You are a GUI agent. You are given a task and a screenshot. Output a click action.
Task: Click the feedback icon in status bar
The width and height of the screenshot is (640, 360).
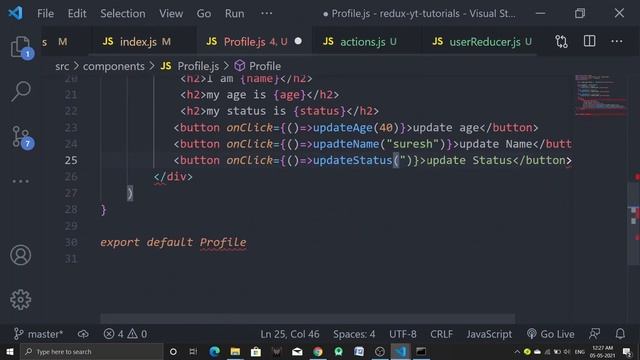594,334
